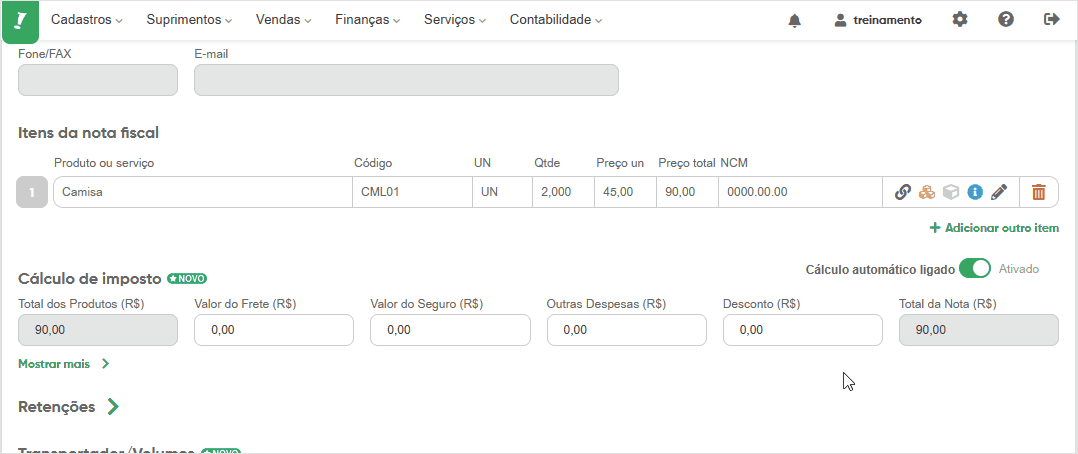Click the Desconto value field
Screen dimensions: 1078x454
click(x=803, y=330)
